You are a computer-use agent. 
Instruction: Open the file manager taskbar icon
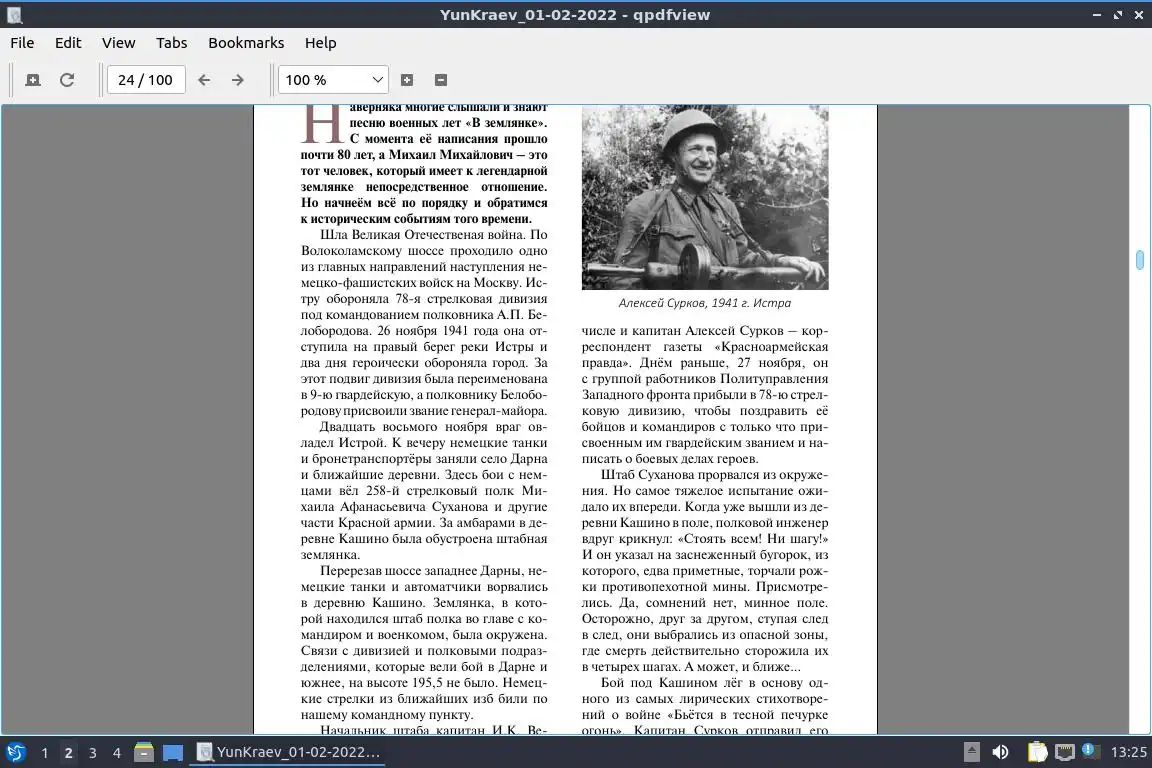144,752
